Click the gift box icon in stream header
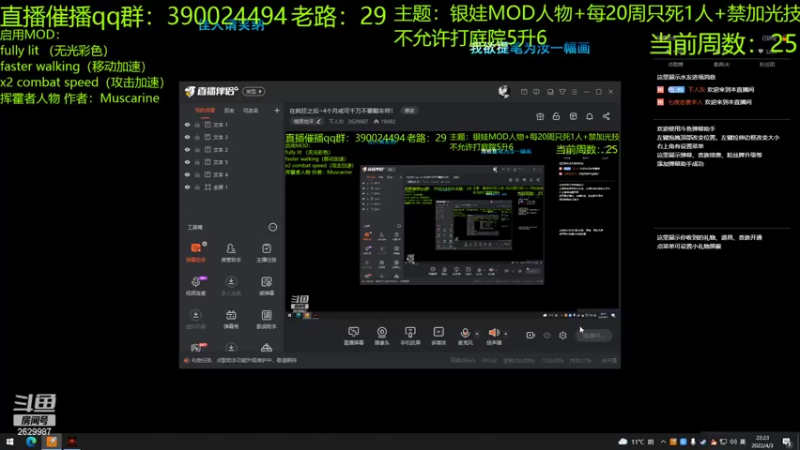800x450 pixels. point(540,116)
